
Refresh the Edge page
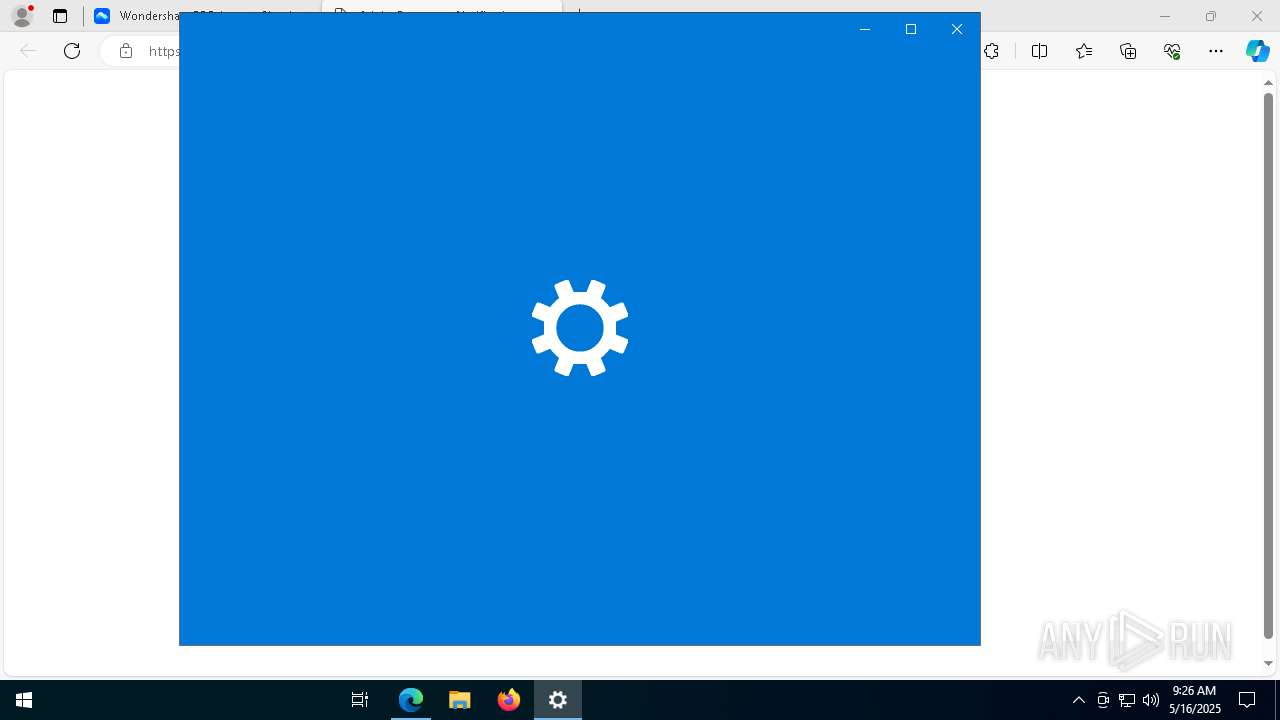click(72, 51)
